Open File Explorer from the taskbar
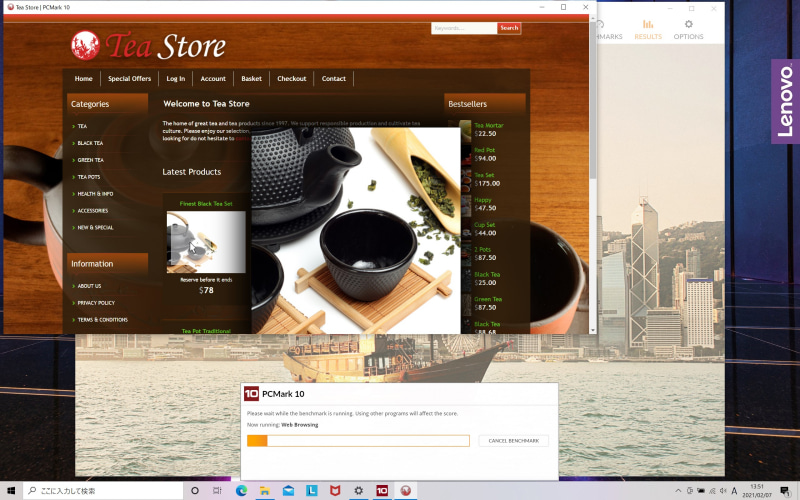 pyautogui.click(x=265, y=490)
